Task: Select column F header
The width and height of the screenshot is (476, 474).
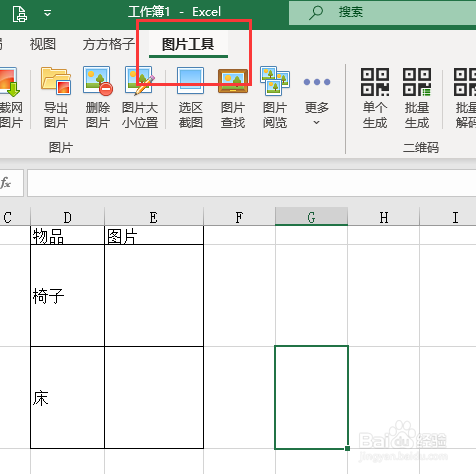Action: (x=239, y=217)
